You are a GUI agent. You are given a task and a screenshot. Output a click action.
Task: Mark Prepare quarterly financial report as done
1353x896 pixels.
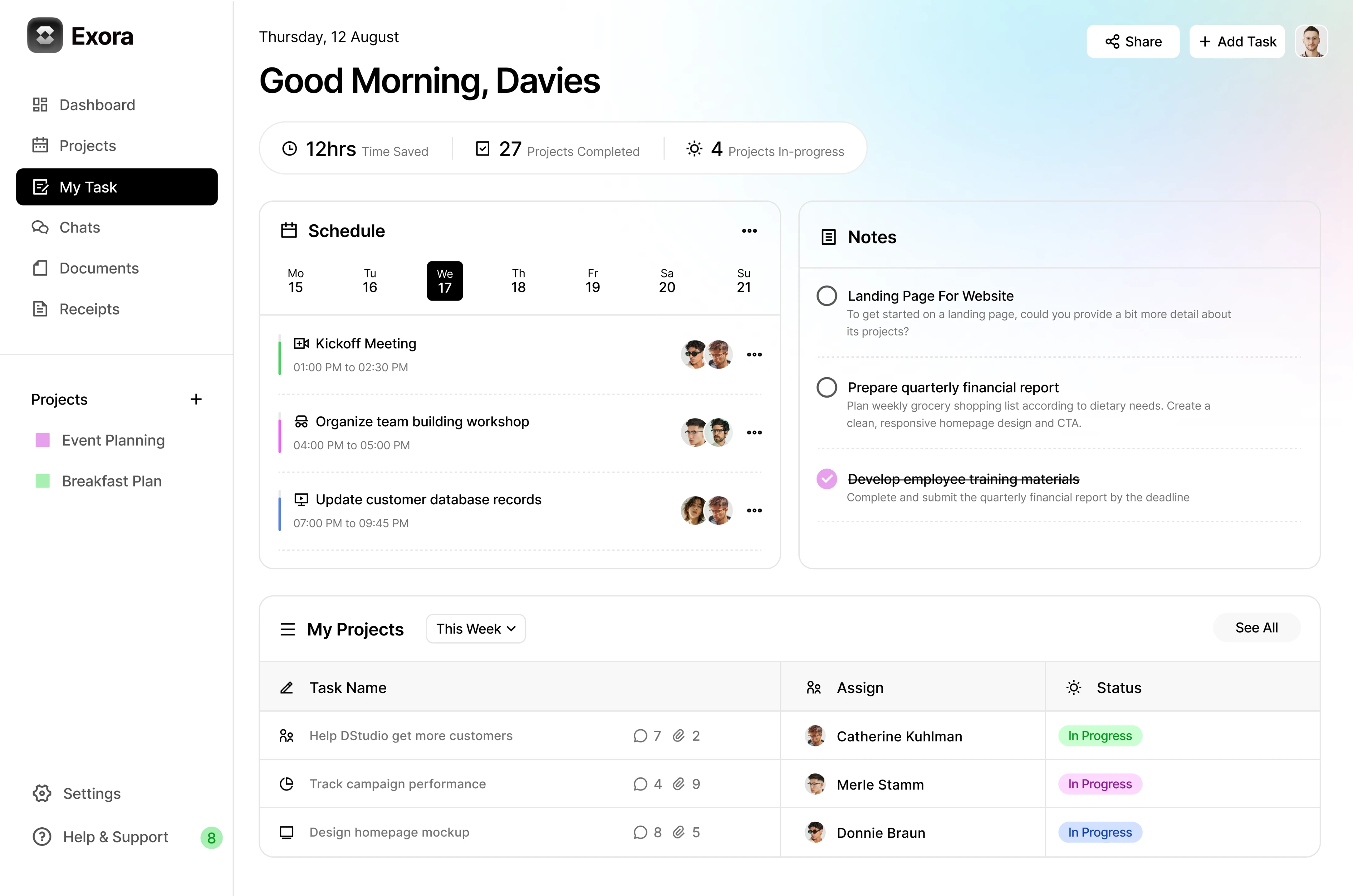coord(827,387)
